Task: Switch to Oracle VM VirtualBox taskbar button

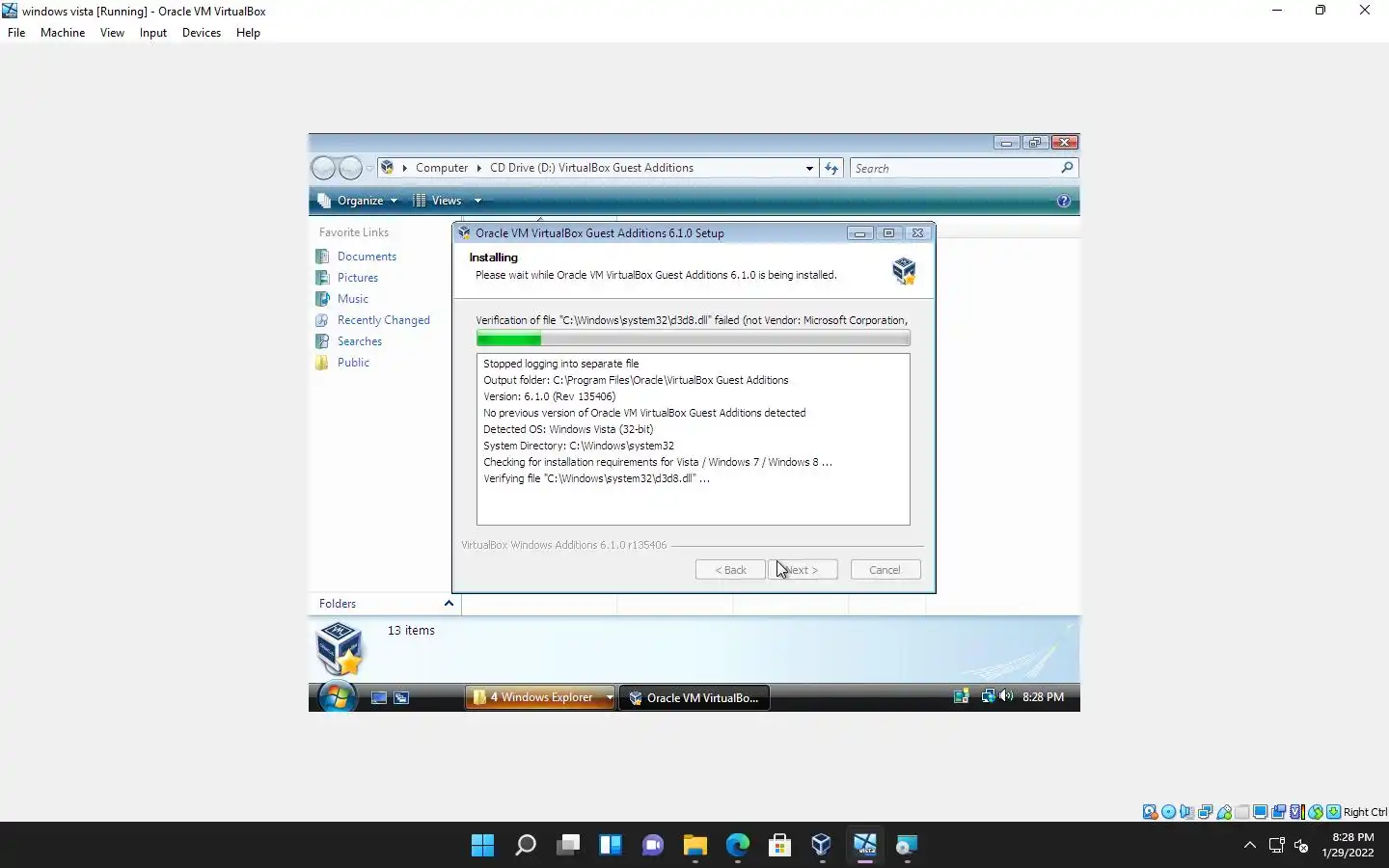Action: pos(694,697)
